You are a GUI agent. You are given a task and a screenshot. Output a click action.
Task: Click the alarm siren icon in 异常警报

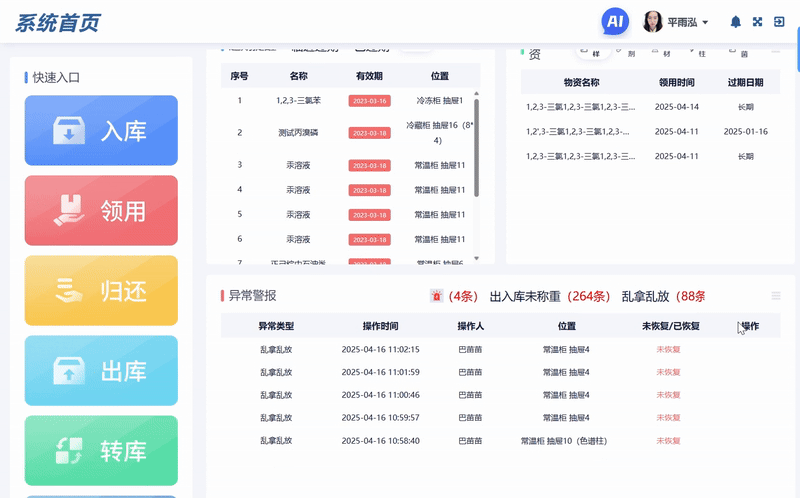tap(436, 296)
